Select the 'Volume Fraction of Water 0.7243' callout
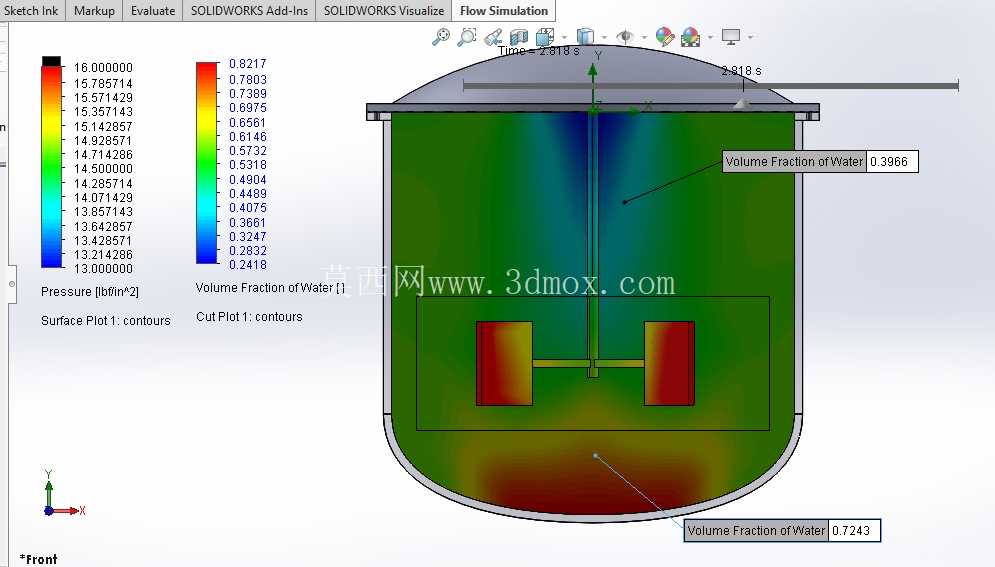Image resolution: width=995 pixels, height=567 pixels. 782,530
